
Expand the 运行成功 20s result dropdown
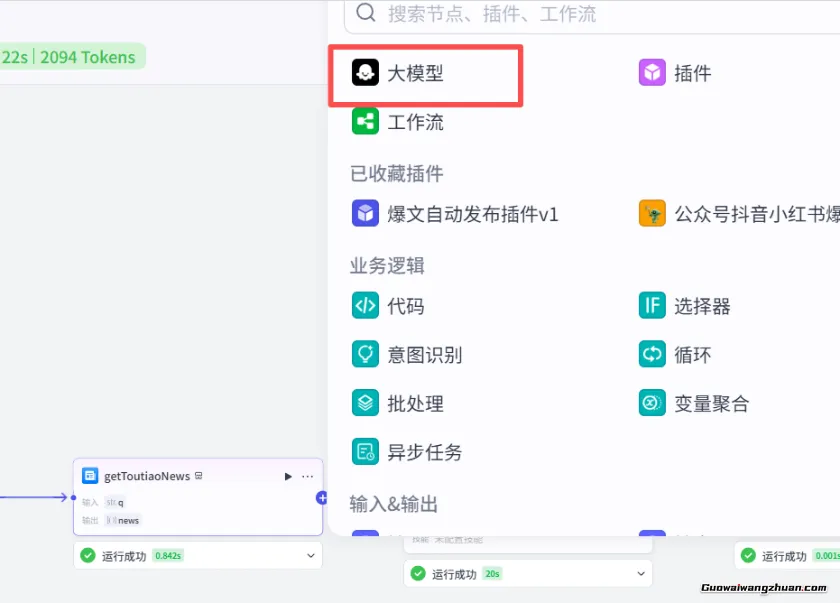coord(641,574)
